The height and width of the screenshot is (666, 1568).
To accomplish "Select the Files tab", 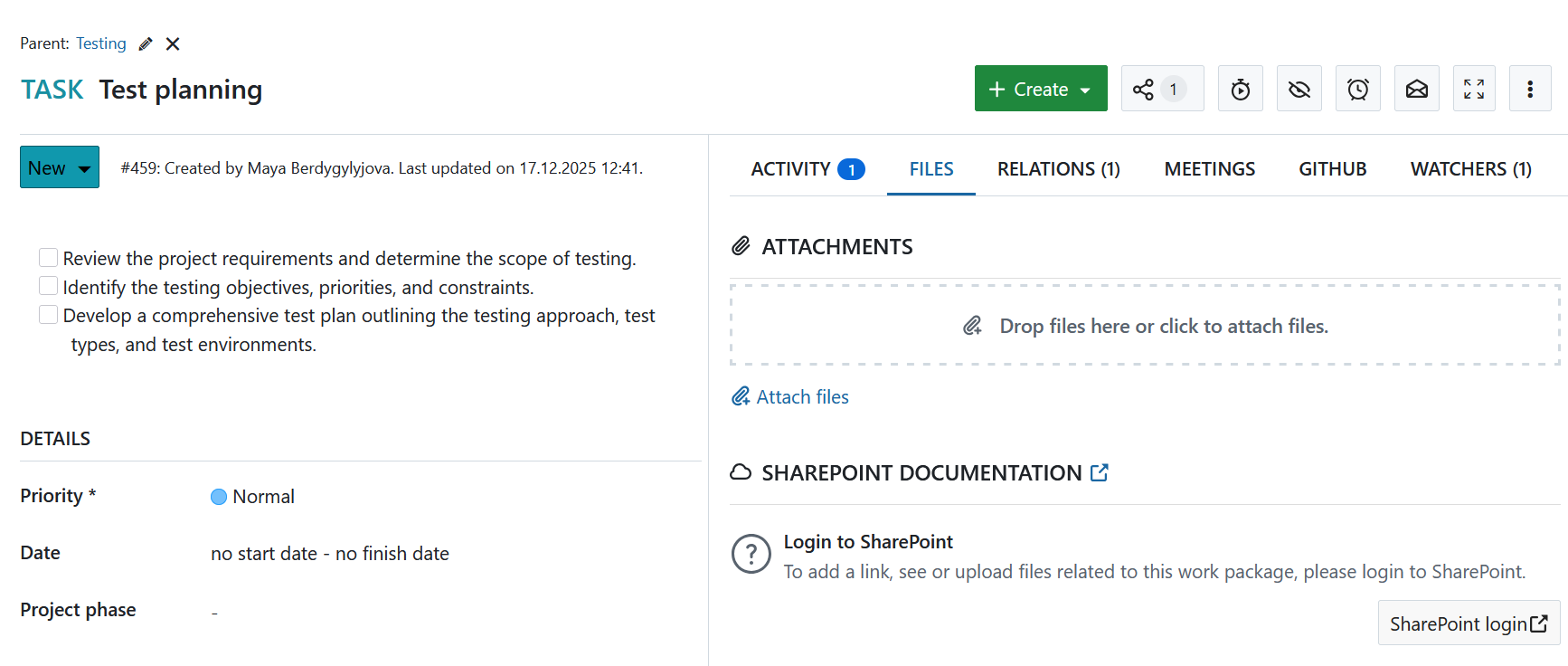I will pos(931,169).
